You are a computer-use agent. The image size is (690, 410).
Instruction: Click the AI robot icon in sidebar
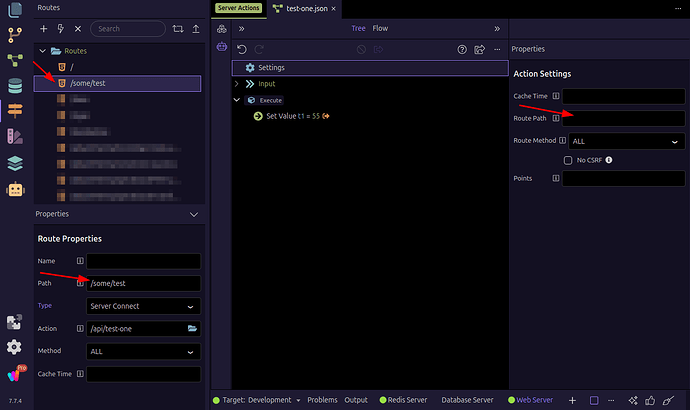[14, 190]
